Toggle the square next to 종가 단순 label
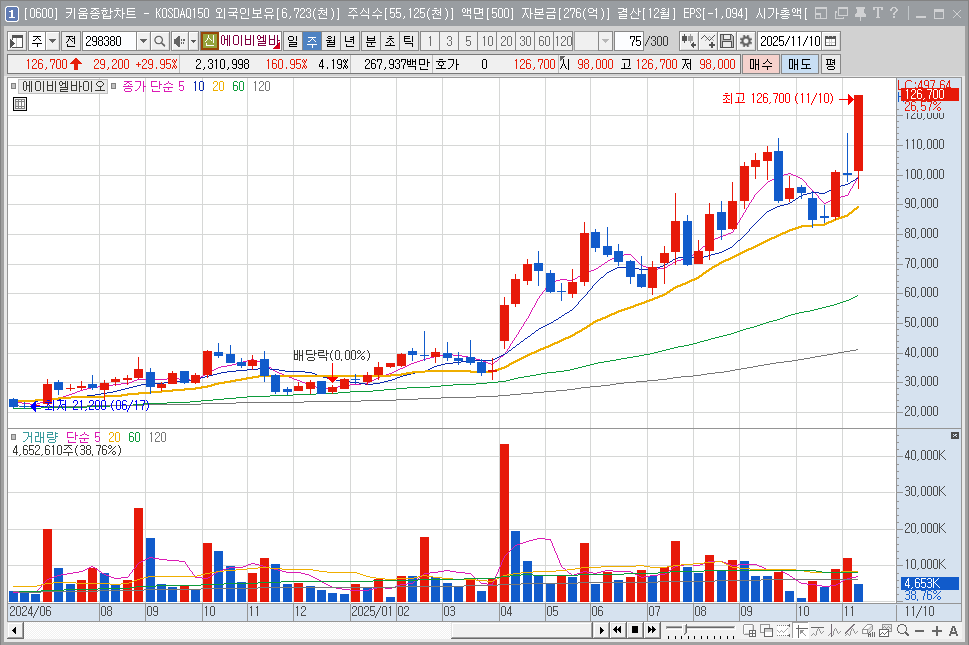The image size is (969, 645). click(x=113, y=86)
